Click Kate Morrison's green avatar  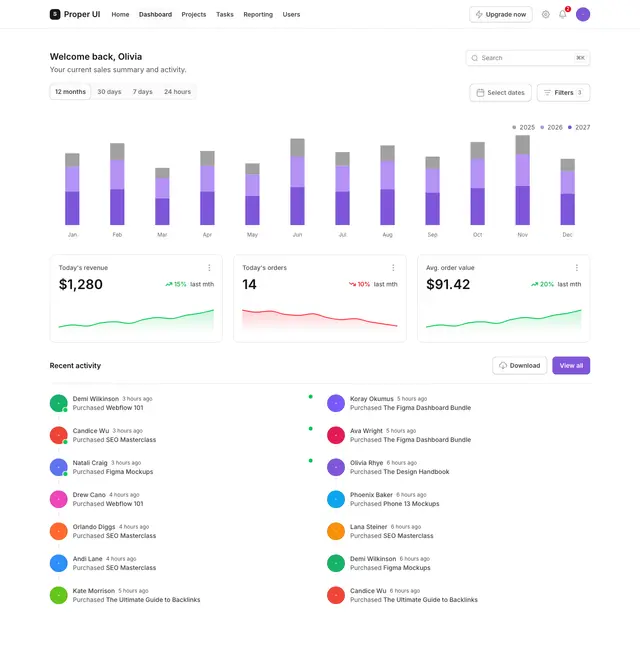click(59, 595)
